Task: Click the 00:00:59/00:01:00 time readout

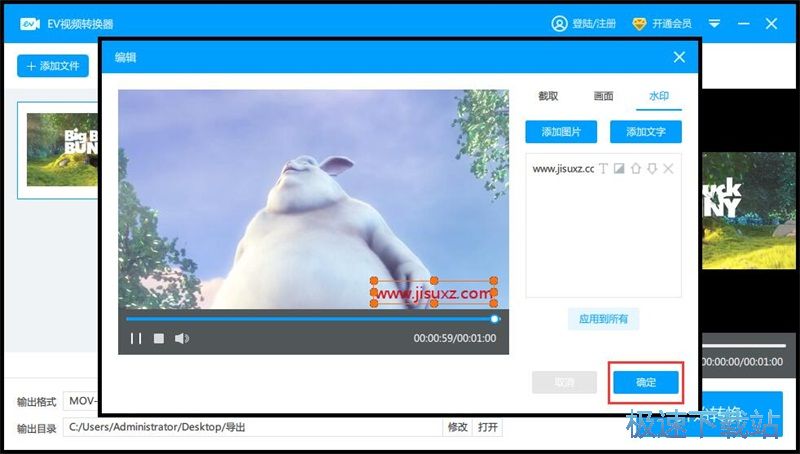Action: click(455, 338)
